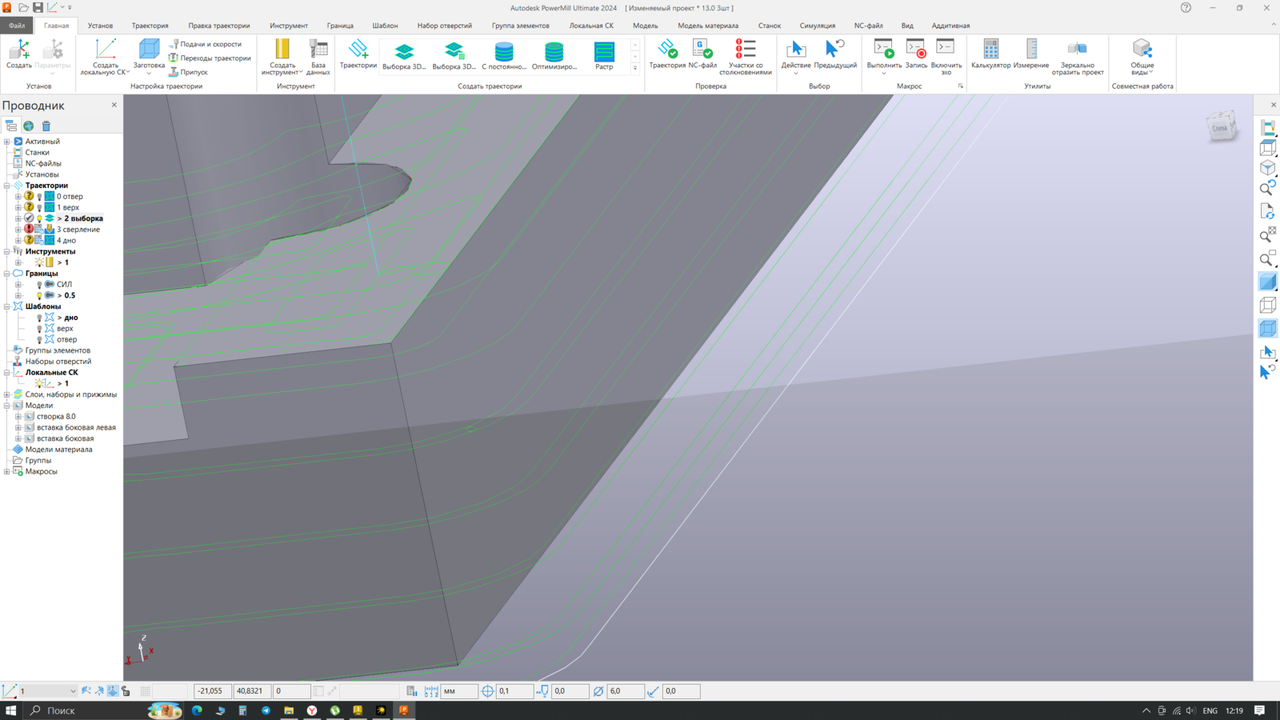The width and height of the screenshot is (1280, 720).
Task: Click the Block (Заготовка) icon
Action: [149, 54]
